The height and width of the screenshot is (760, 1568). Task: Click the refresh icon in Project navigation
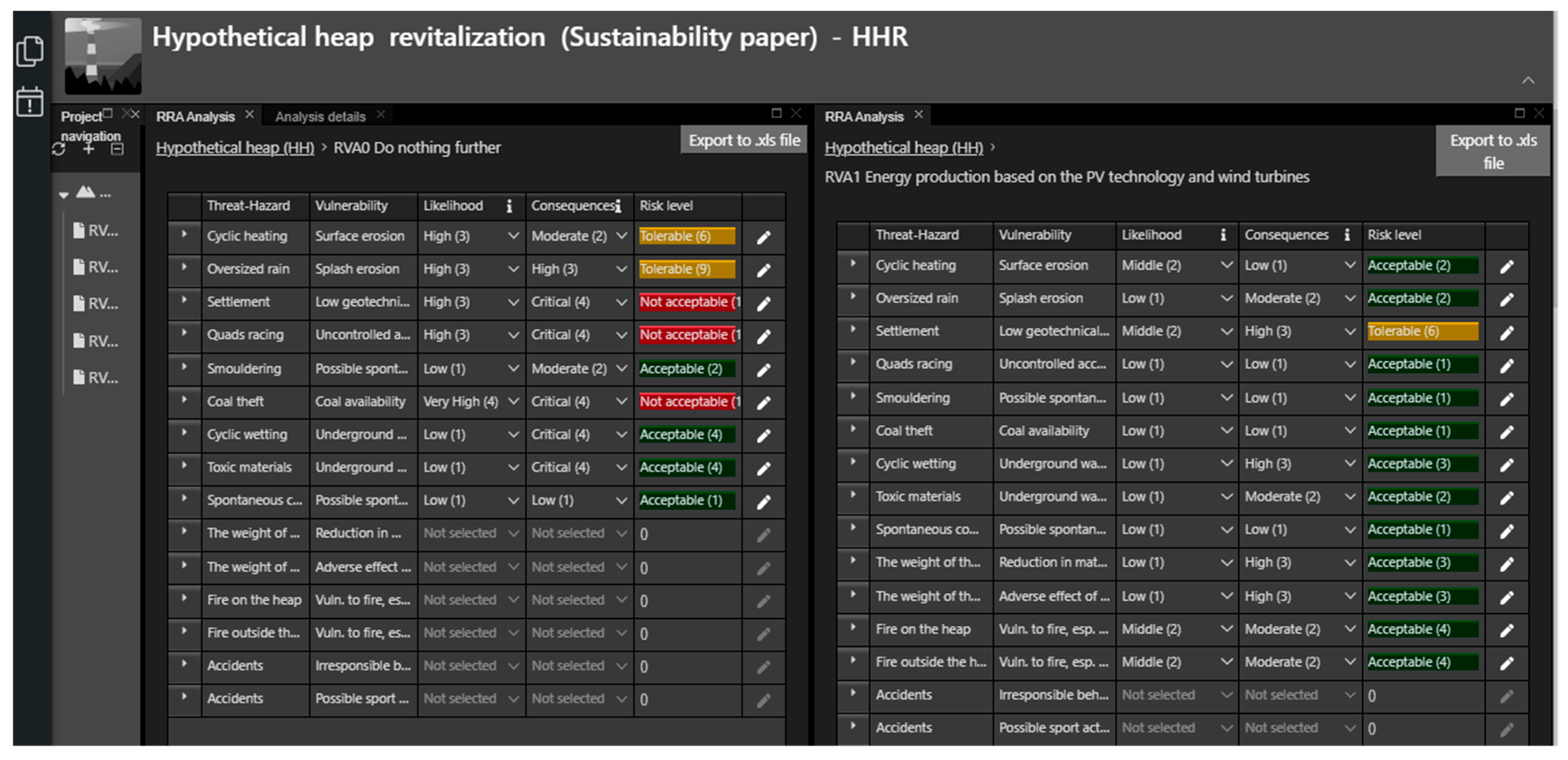click(x=59, y=149)
